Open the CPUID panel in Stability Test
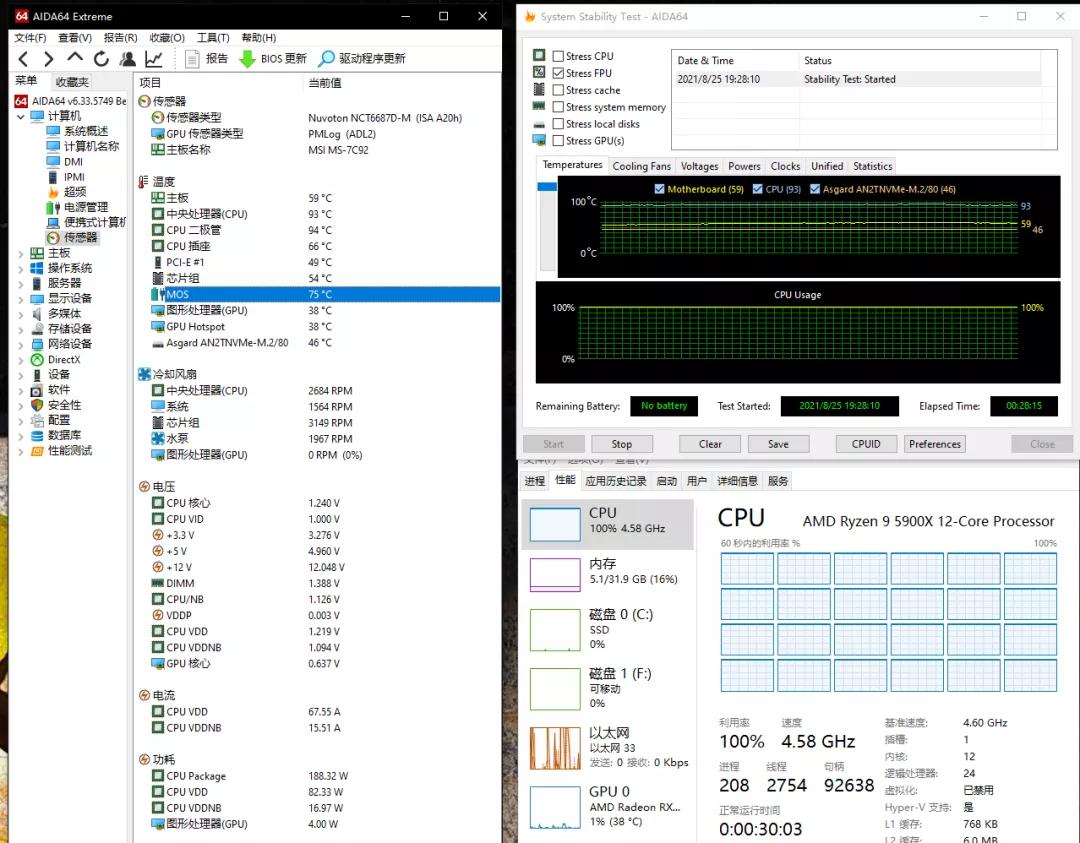 point(865,443)
